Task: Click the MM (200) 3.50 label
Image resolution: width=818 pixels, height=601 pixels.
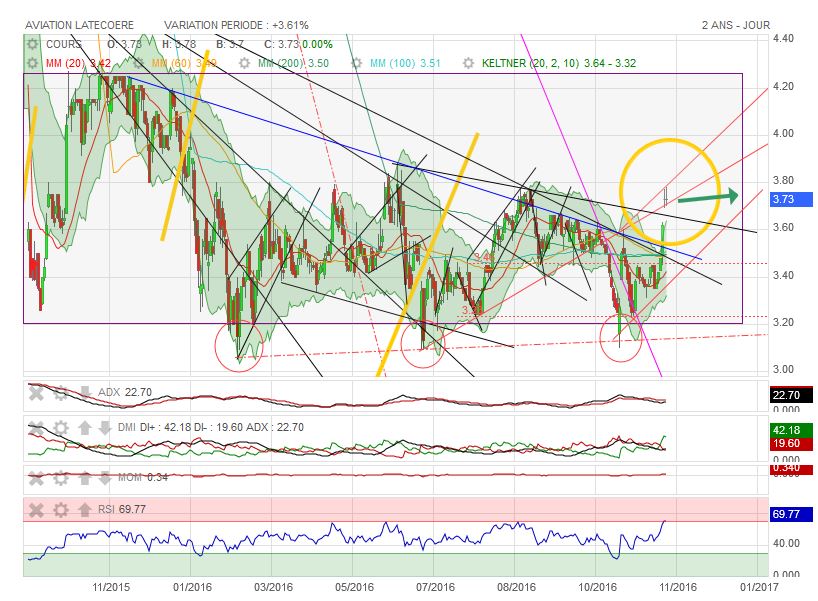Action: [x=293, y=64]
